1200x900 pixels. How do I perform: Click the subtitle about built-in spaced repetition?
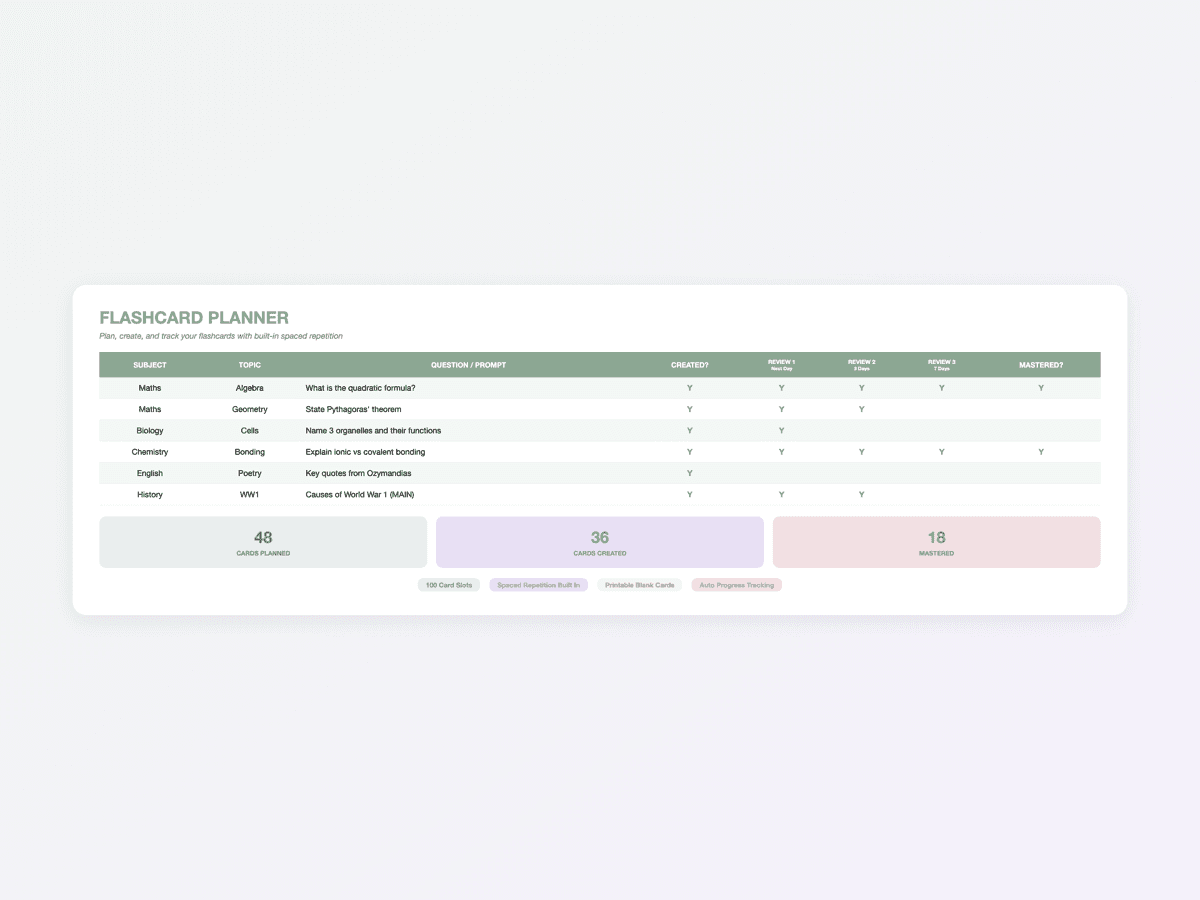click(221, 336)
